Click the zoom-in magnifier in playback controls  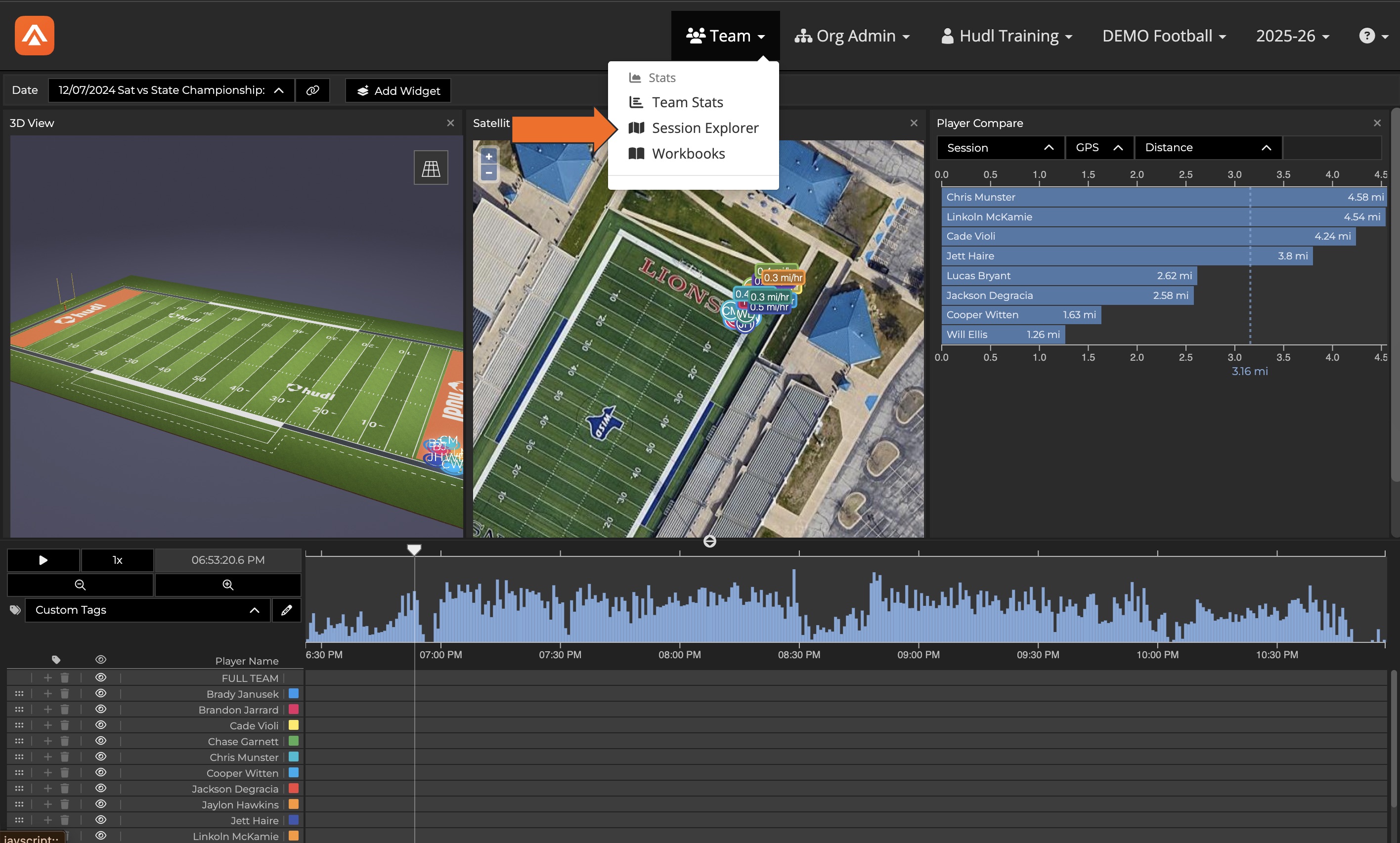(228, 585)
